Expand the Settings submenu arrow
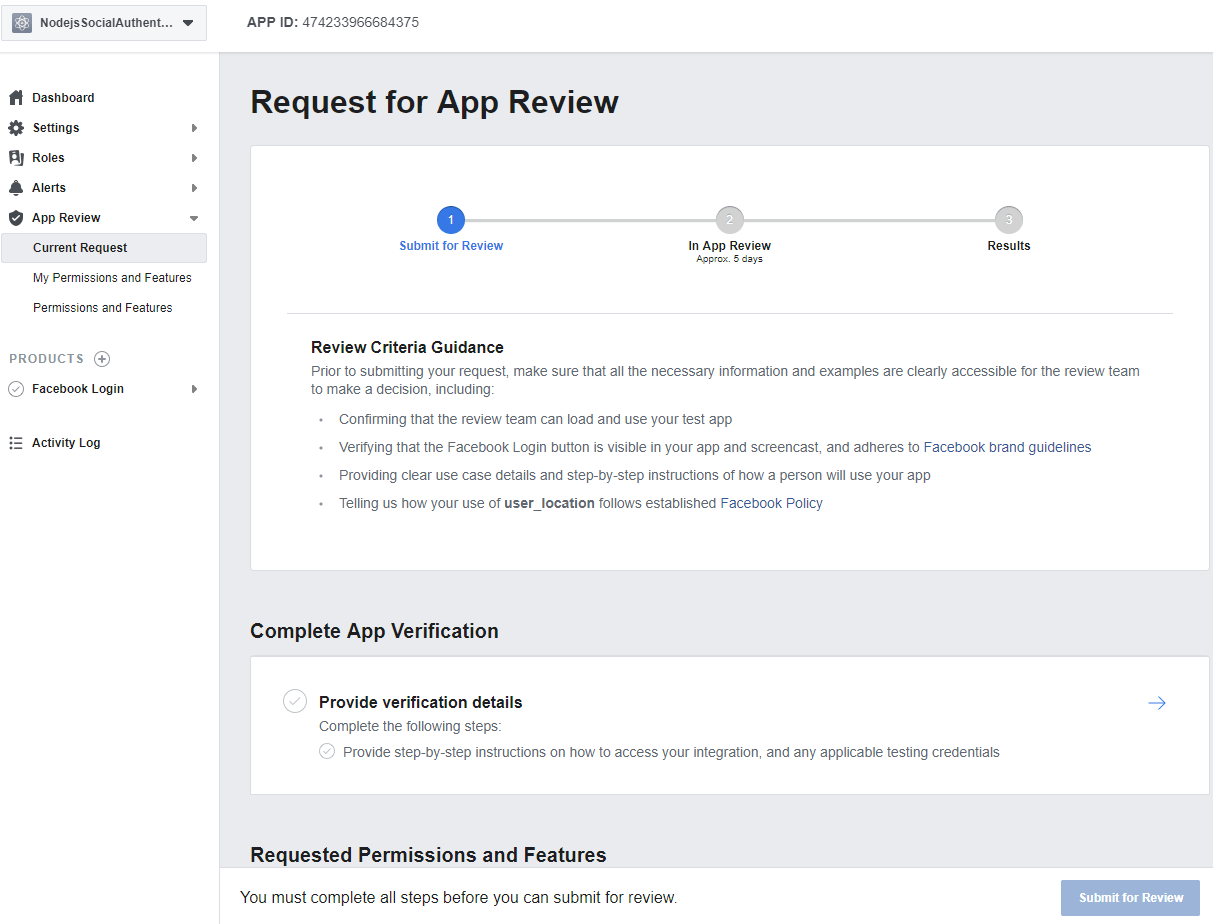 195,128
